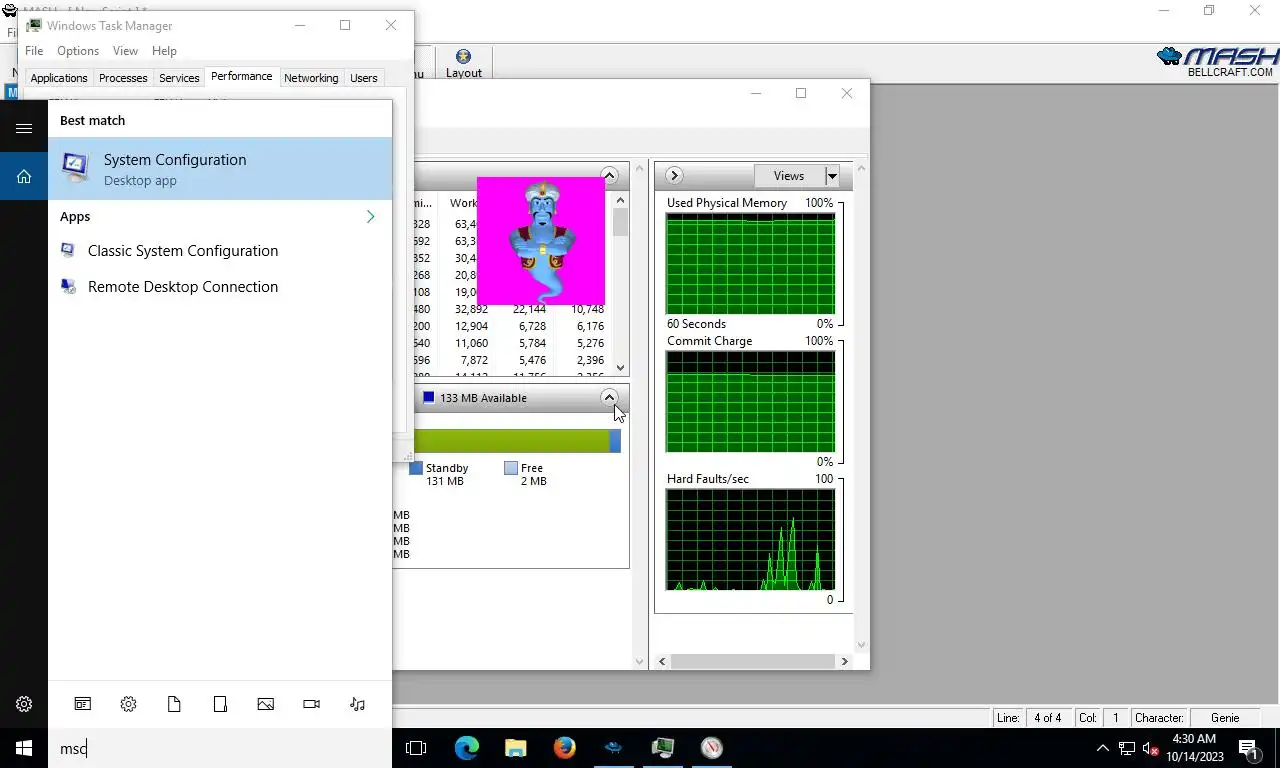
Task: Select the Performance tab
Action: [241, 76]
